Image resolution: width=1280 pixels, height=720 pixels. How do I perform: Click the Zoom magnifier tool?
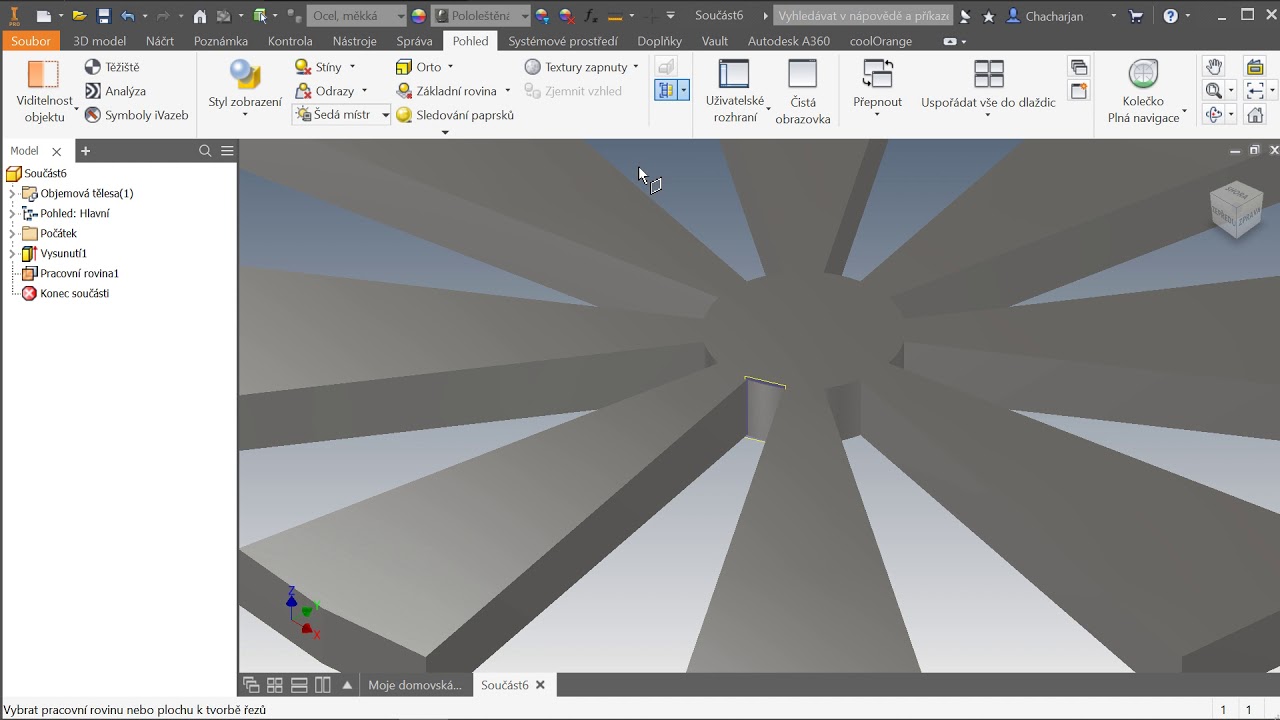1214,91
